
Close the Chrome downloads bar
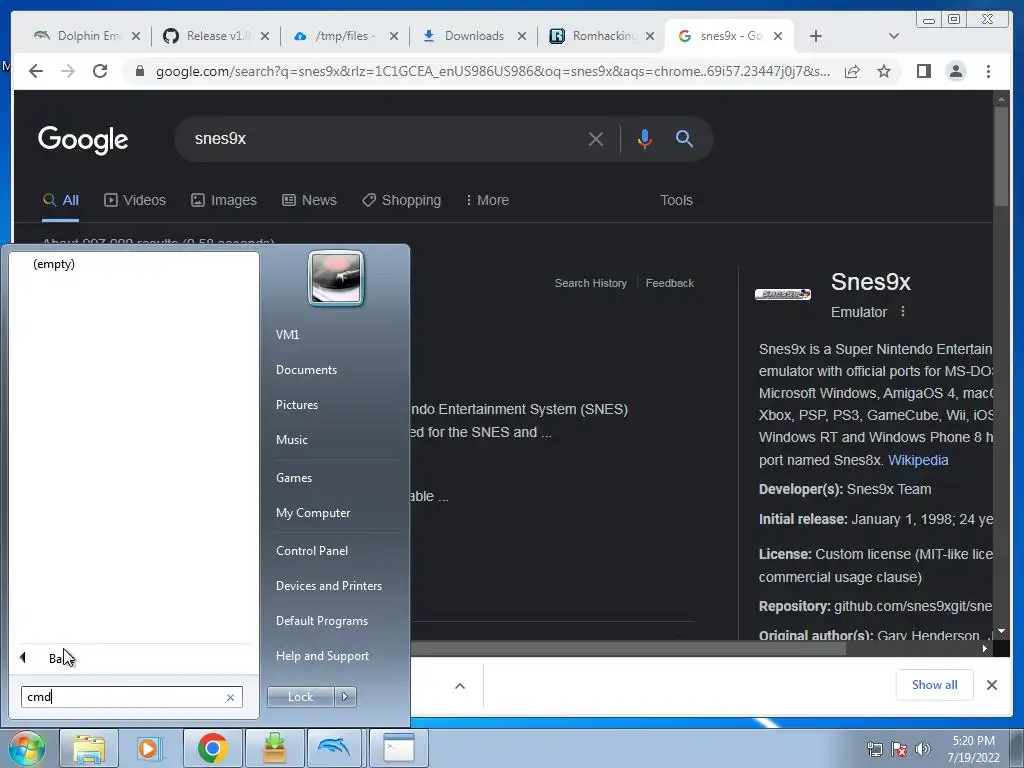[991, 685]
